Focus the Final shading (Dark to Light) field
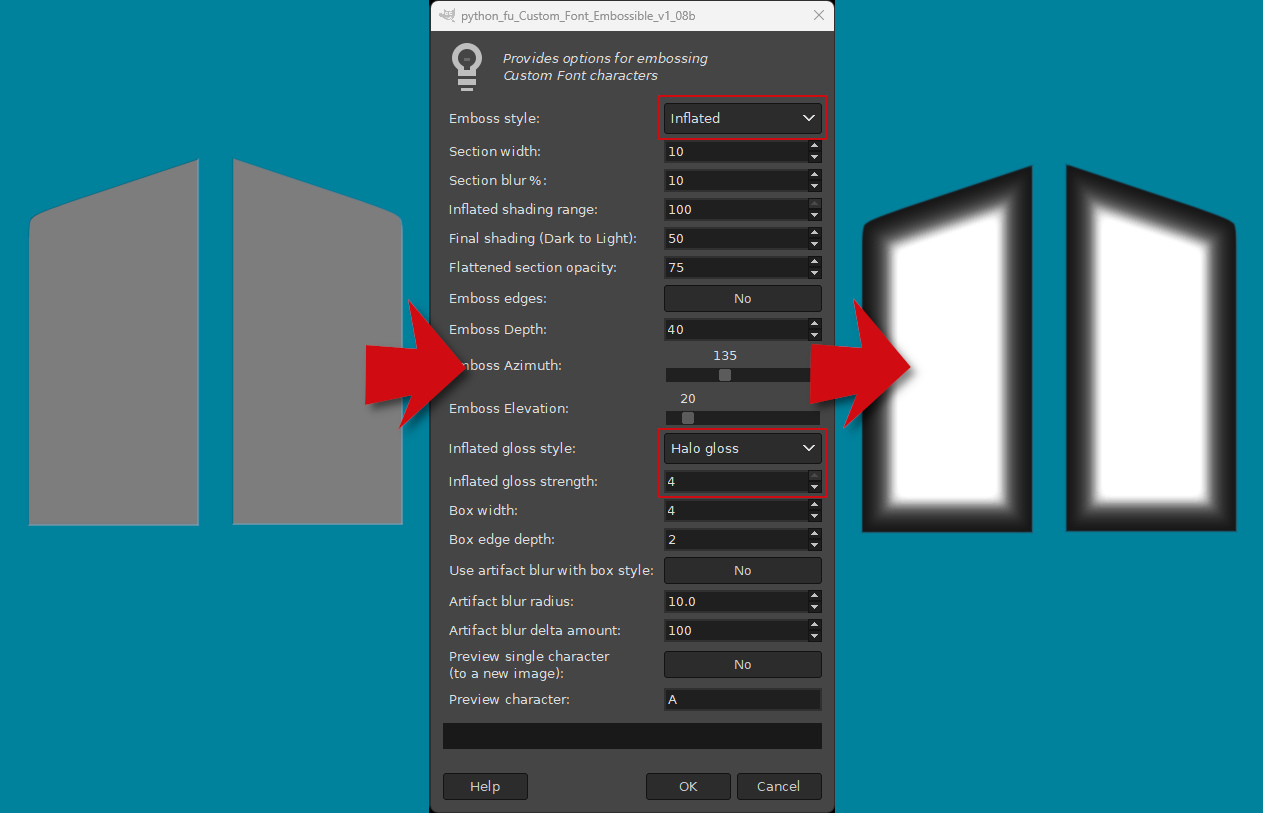Screen dimensions: 1263x813 [x=736, y=239]
